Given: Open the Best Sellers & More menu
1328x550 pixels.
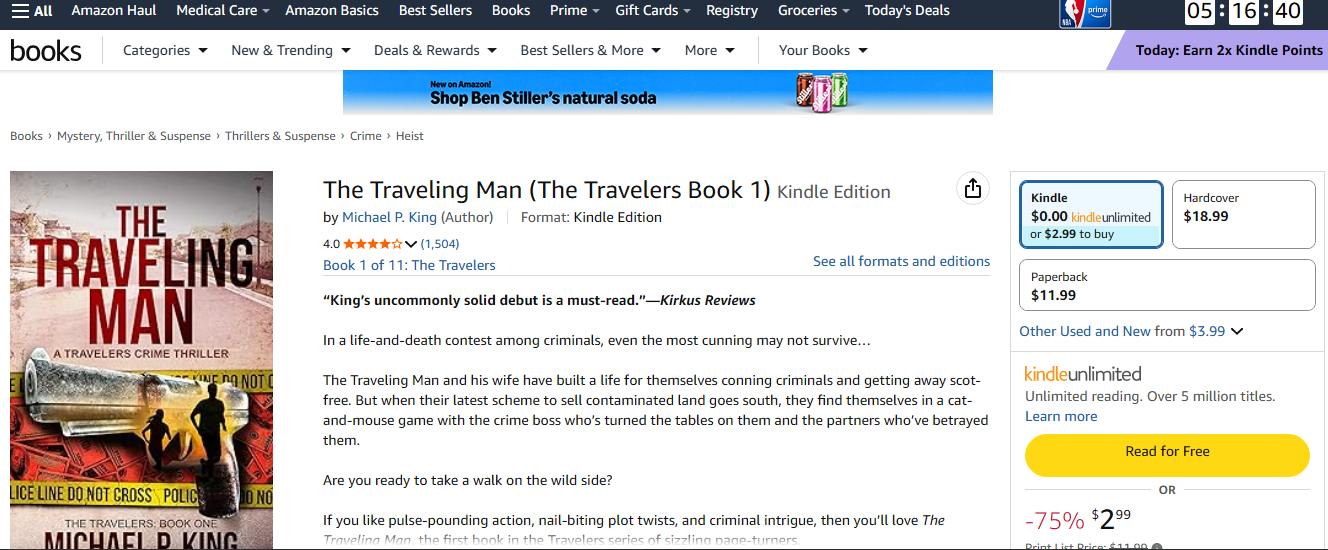Looking at the screenshot, I should pos(590,50).
